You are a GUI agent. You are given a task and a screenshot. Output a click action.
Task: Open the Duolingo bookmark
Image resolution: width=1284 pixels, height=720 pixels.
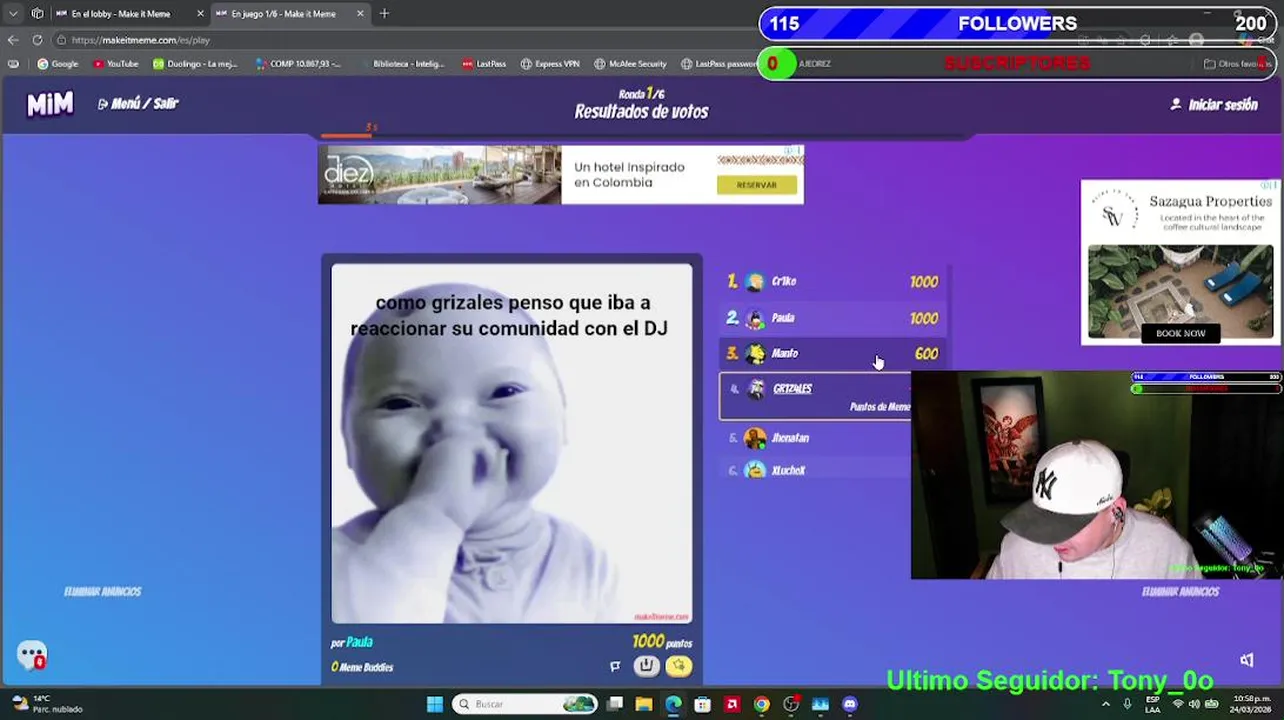pos(195,64)
